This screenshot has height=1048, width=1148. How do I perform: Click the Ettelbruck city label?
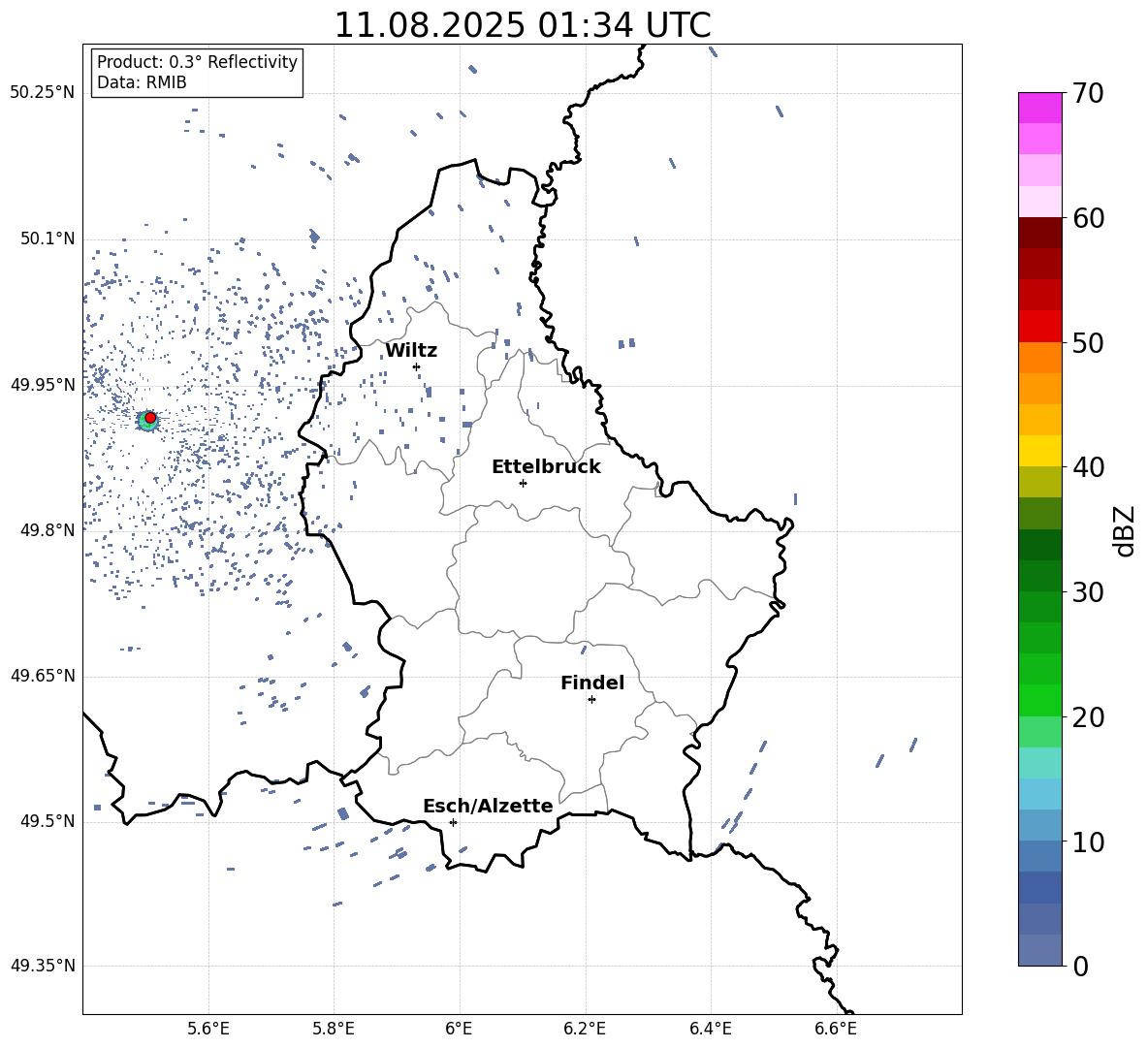click(546, 467)
